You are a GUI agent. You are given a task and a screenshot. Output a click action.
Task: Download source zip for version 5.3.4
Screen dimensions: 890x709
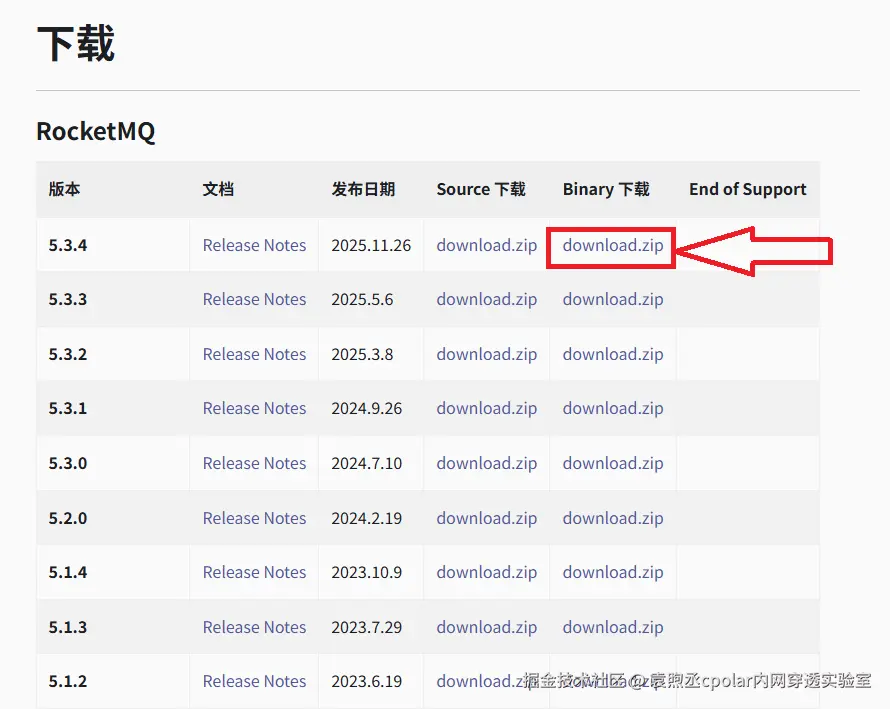(x=486, y=245)
